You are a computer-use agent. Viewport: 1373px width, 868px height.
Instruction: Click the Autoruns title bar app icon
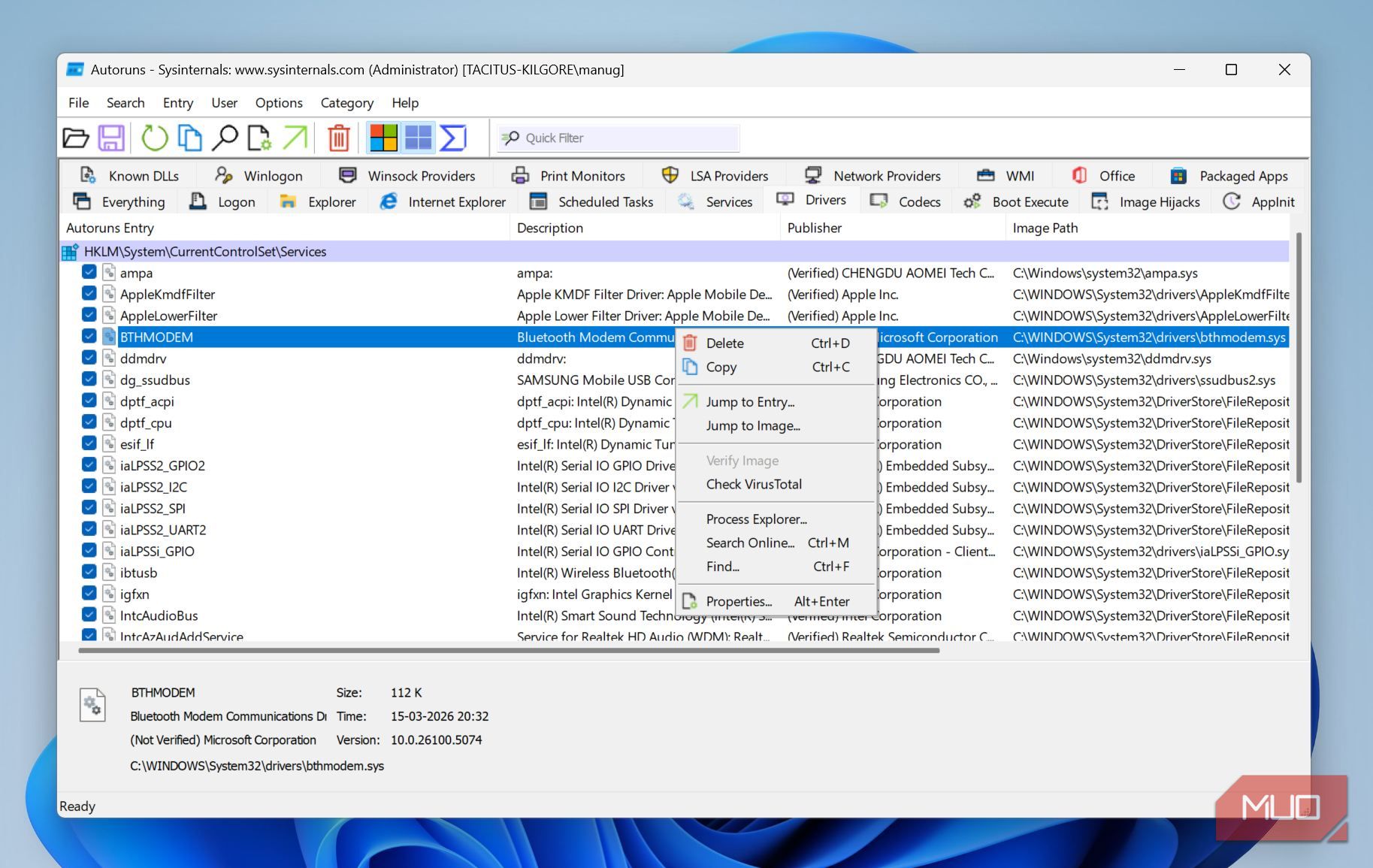point(75,70)
